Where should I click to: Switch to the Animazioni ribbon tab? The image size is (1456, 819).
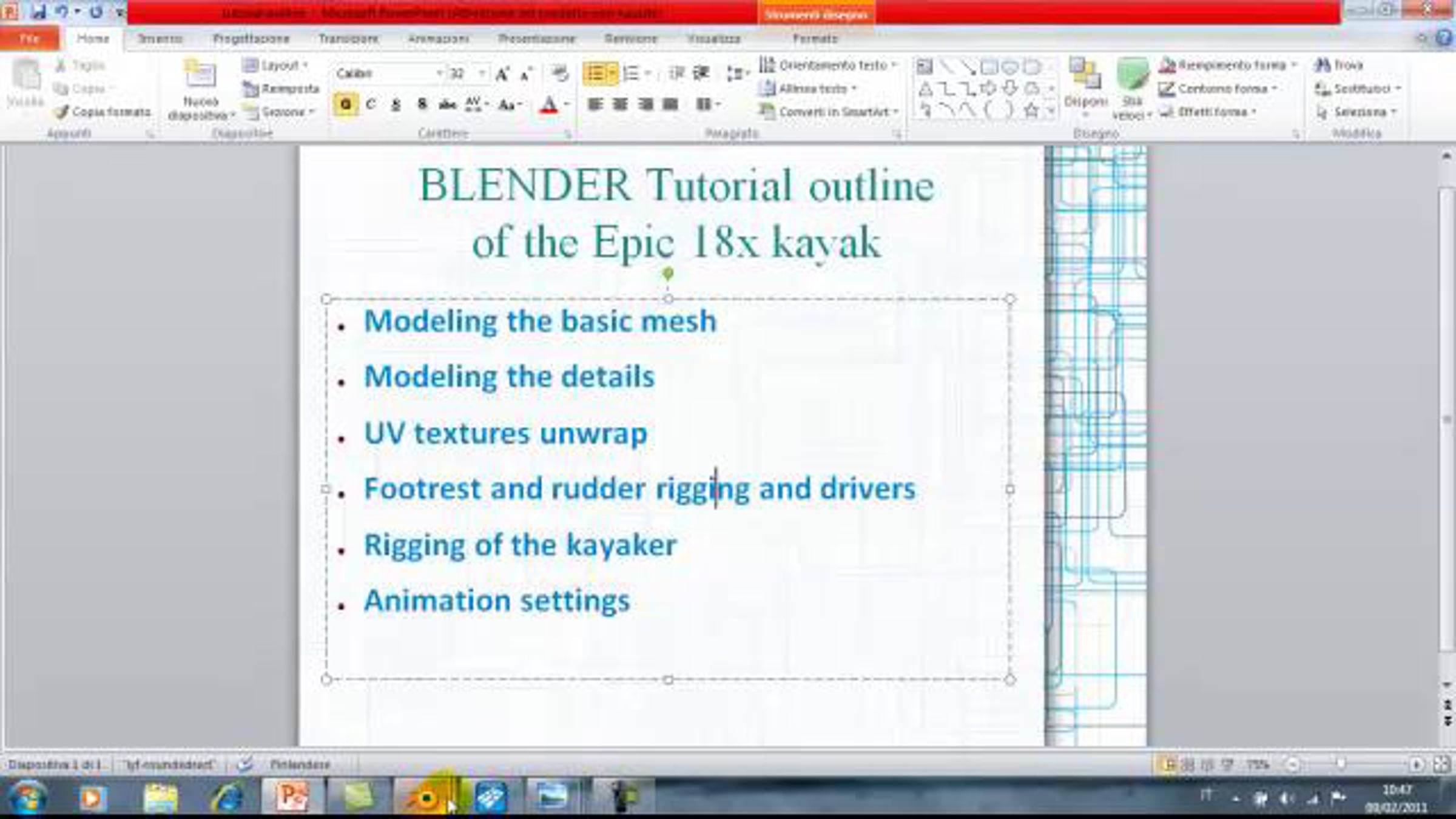click(x=438, y=38)
